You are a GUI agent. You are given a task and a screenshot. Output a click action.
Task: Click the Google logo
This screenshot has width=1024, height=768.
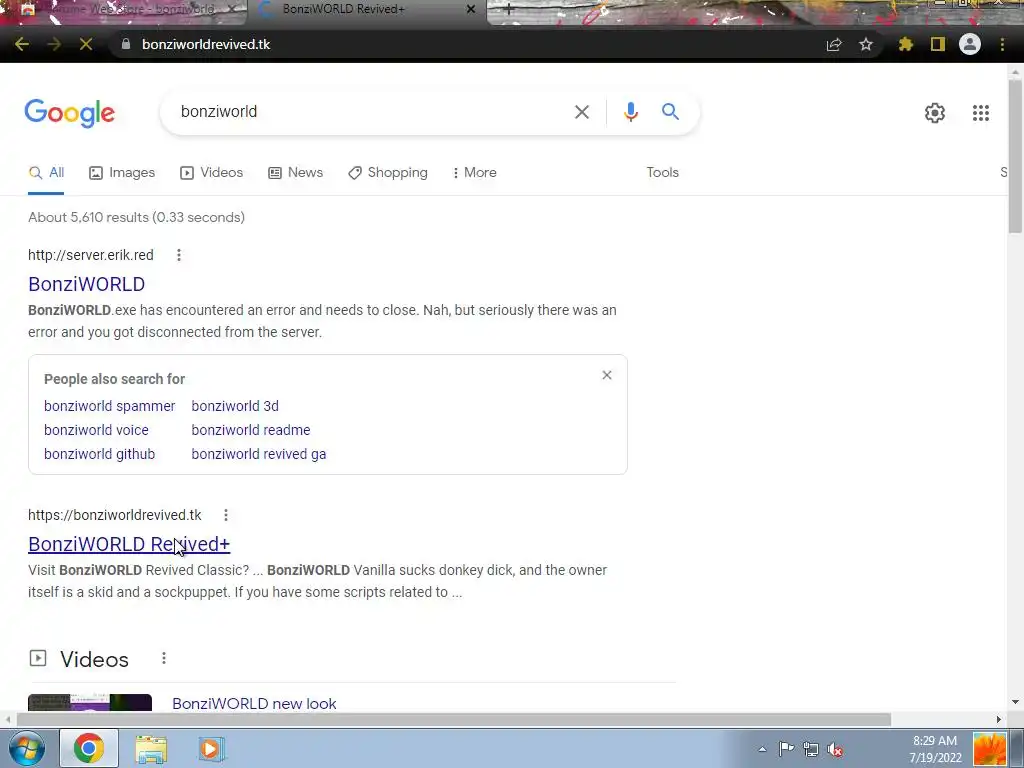70,114
